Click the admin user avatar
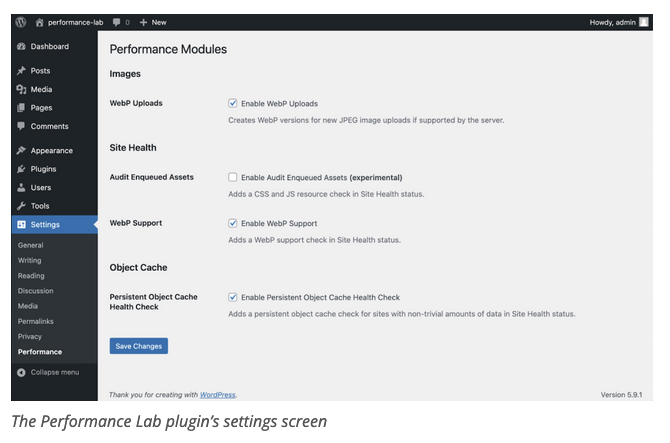This screenshot has width=670, height=443. (x=644, y=22)
